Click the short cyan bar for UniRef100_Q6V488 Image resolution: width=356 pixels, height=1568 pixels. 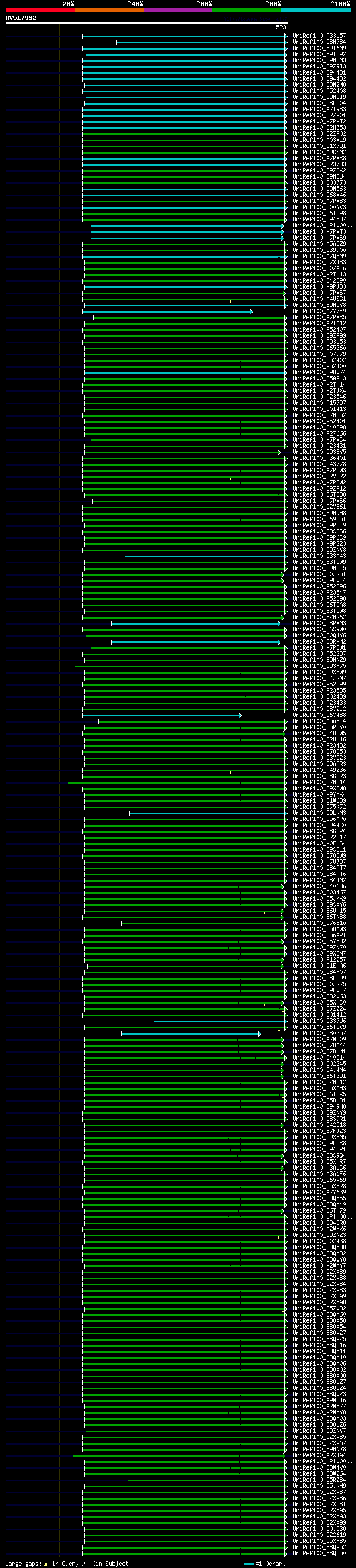click(162, 715)
